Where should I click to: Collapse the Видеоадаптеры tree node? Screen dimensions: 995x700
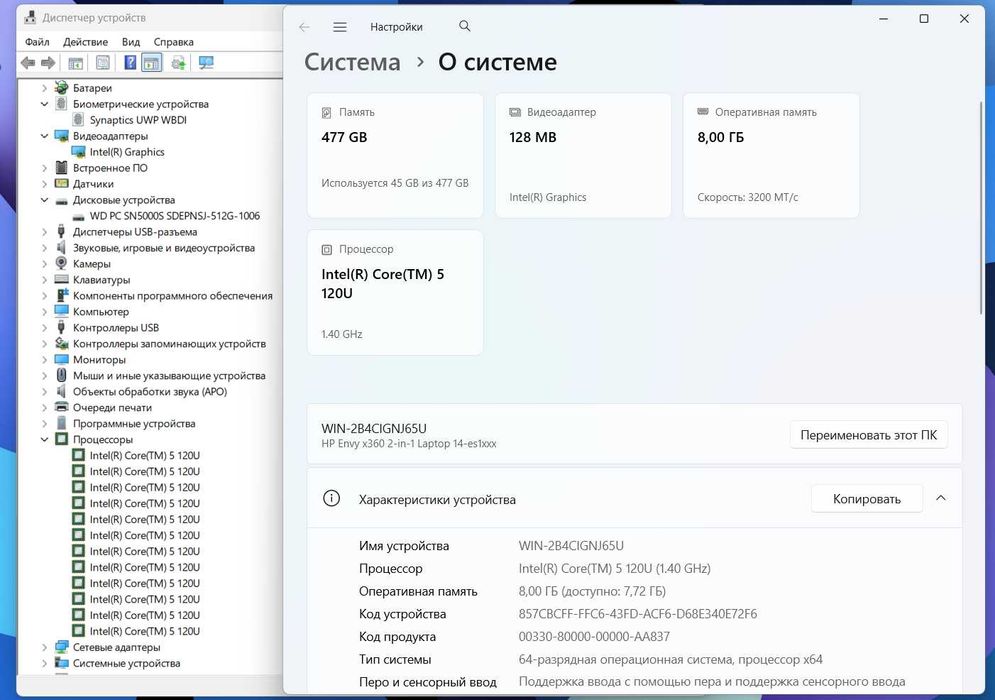point(44,136)
